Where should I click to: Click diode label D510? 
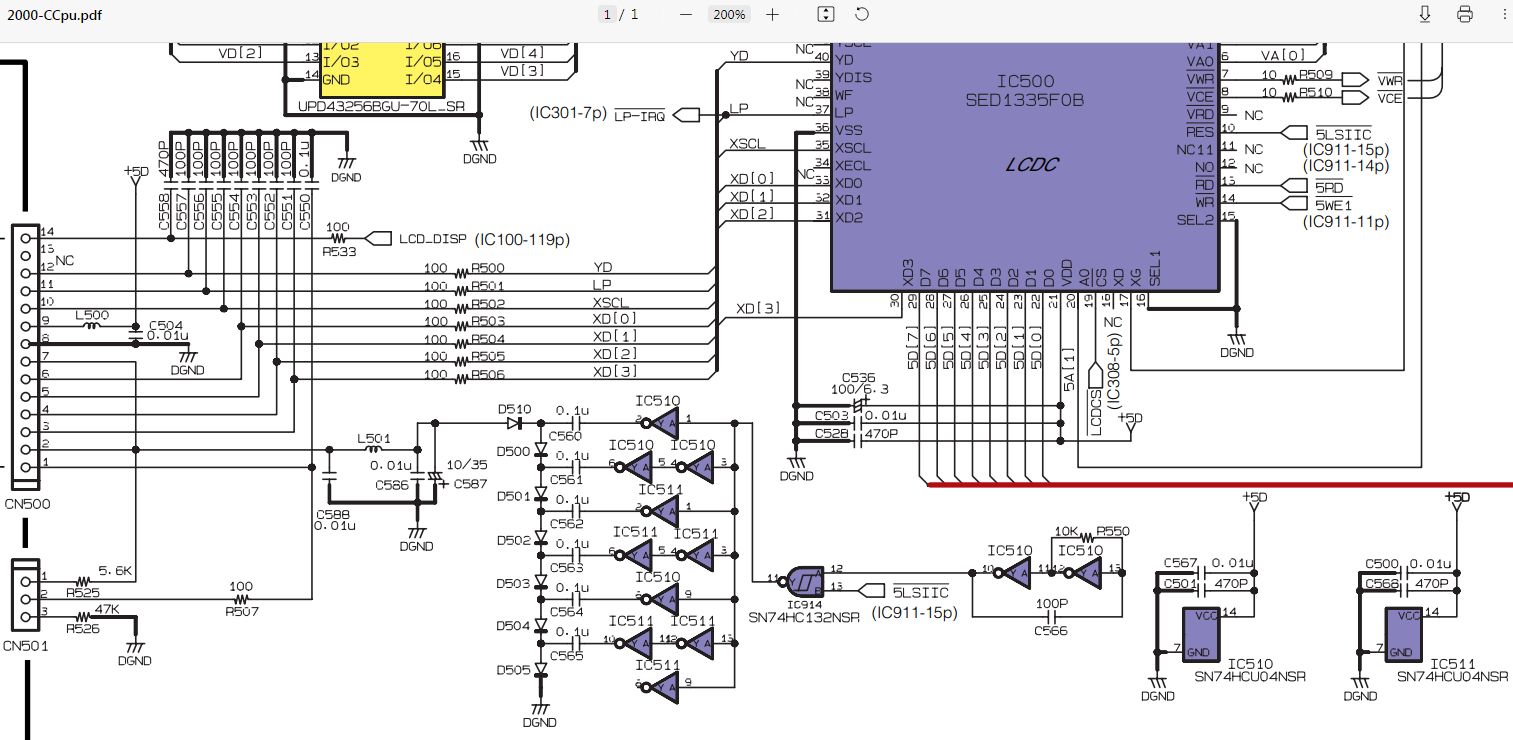pyautogui.click(x=514, y=409)
